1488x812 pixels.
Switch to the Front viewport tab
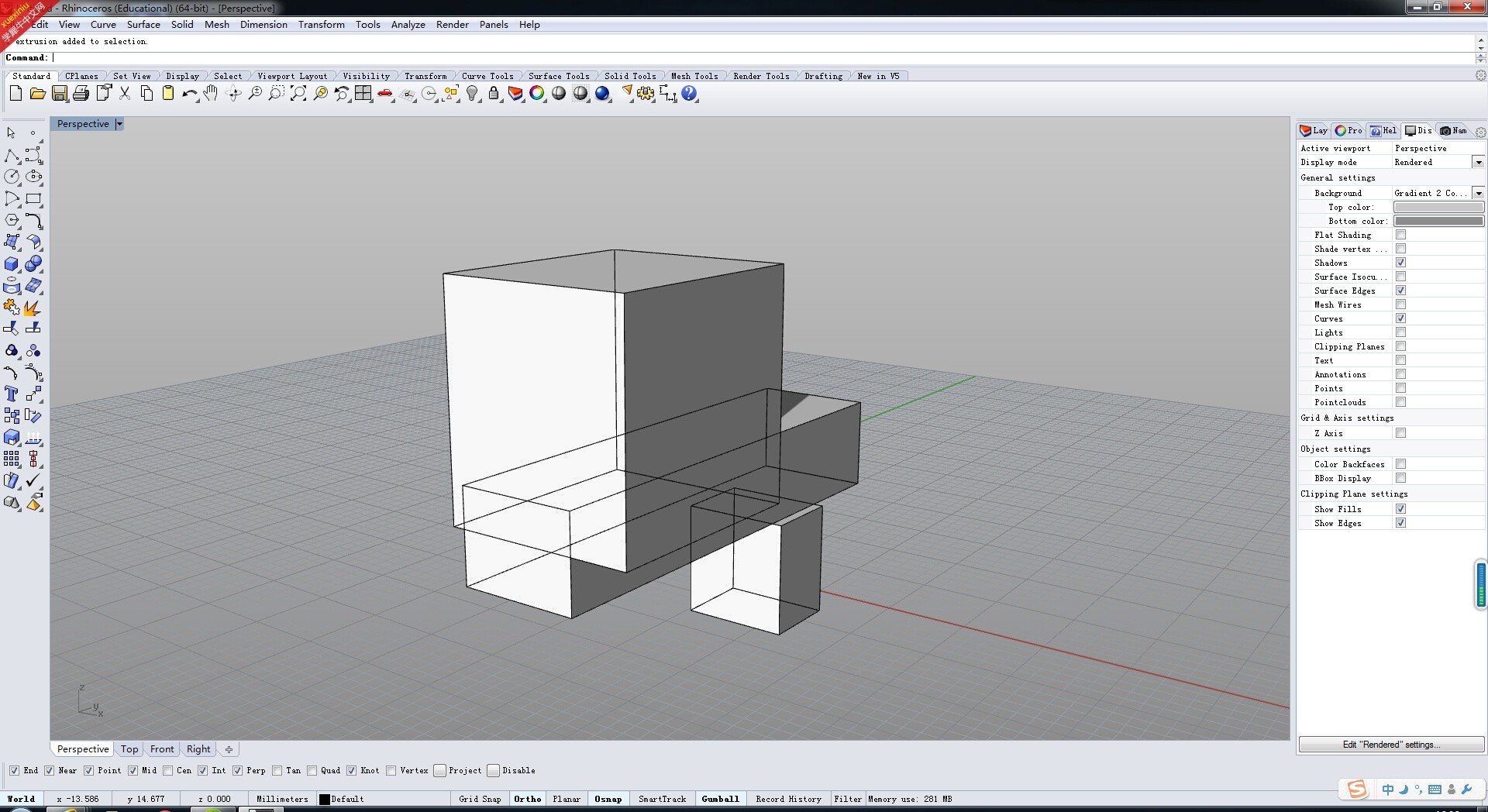(162, 749)
